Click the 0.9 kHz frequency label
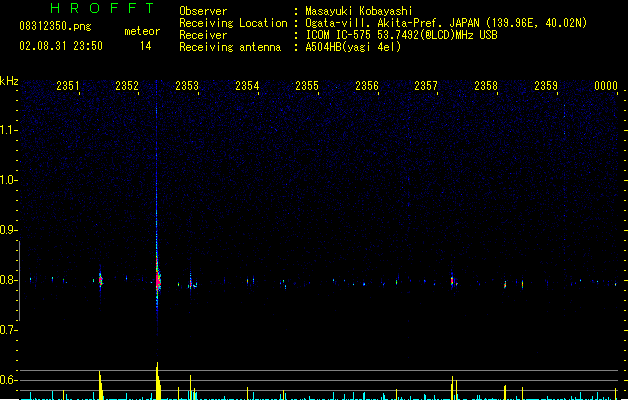This screenshot has height=400, width=629. tap(8, 230)
